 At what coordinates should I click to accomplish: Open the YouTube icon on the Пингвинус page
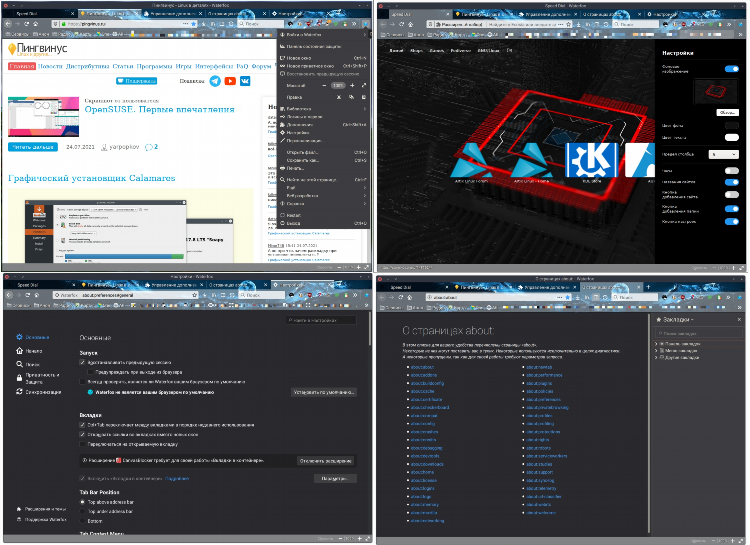point(230,81)
